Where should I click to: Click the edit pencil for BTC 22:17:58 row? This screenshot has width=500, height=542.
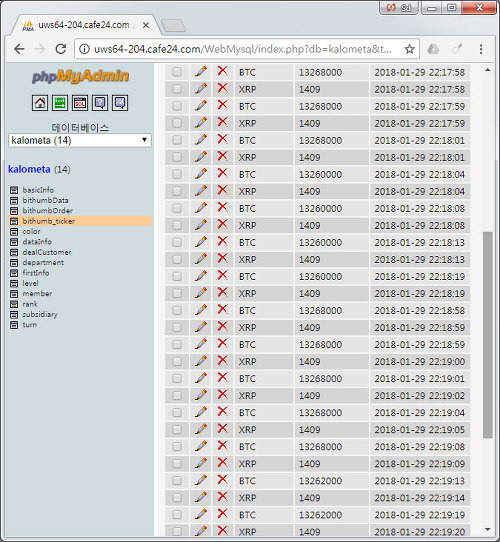[x=201, y=72]
